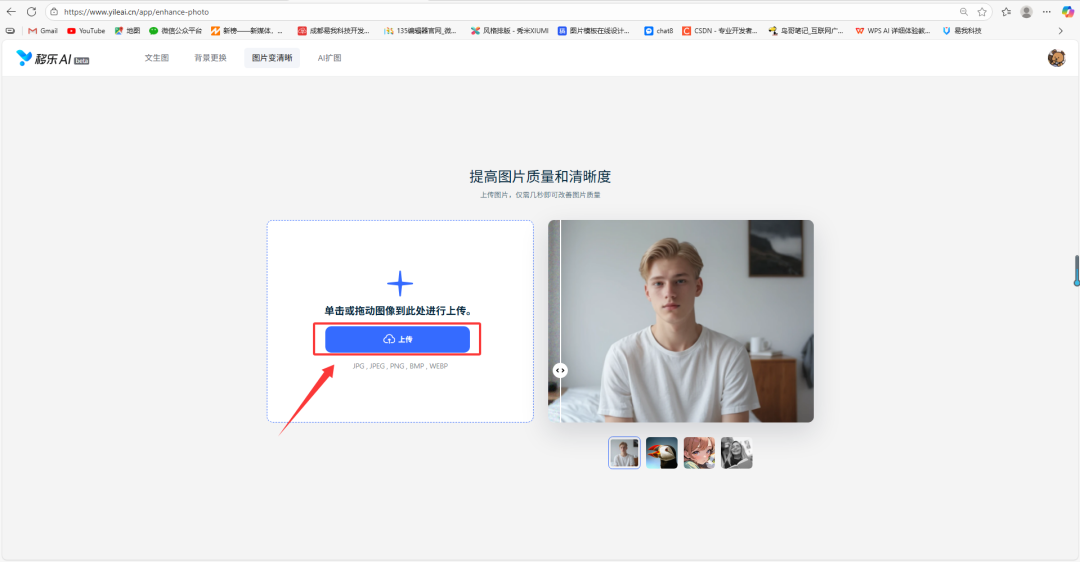Click the blue 上传 upload button
The height and width of the screenshot is (562, 1080).
(397, 339)
